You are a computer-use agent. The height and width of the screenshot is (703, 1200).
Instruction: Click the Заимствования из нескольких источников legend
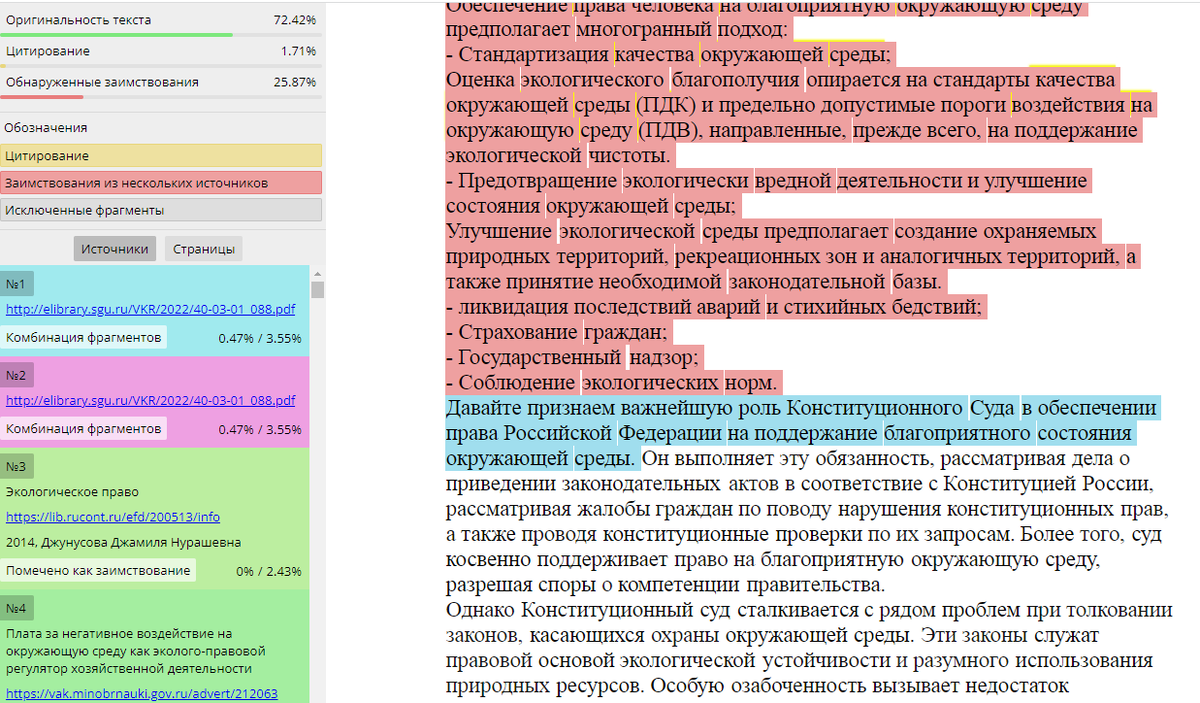[x=161, y=183]
